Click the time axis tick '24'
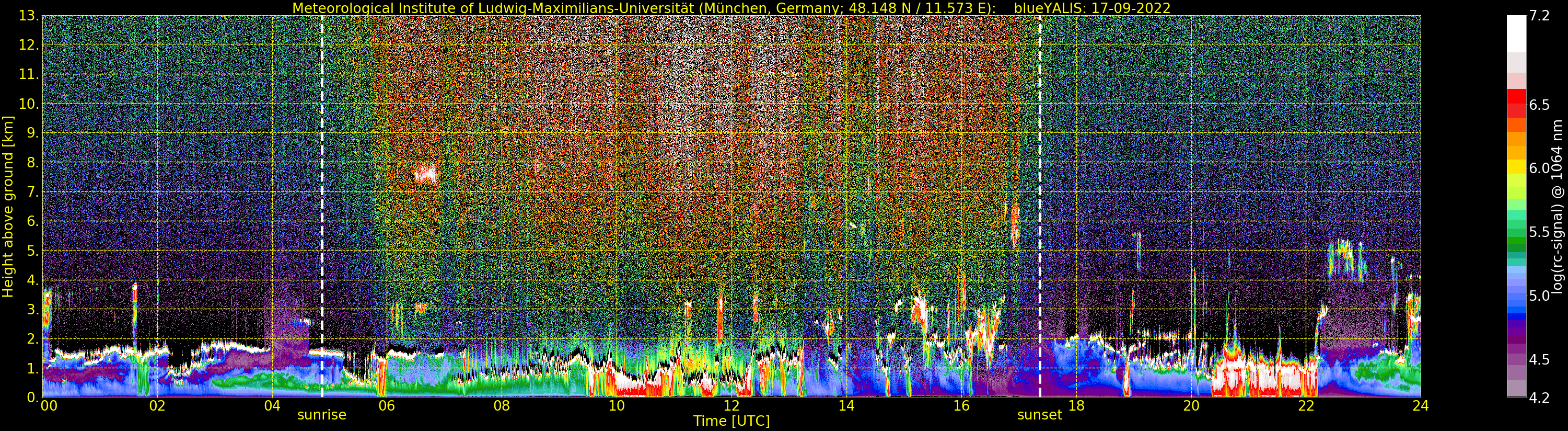Screen dimensions: 1568x431 point(1421,405)
